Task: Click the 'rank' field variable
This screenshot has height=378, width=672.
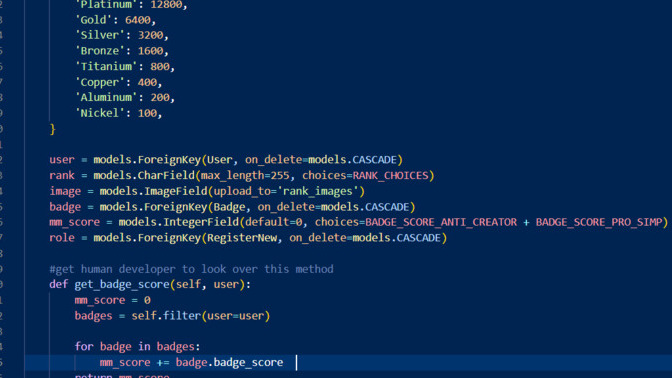Action: 62,175
